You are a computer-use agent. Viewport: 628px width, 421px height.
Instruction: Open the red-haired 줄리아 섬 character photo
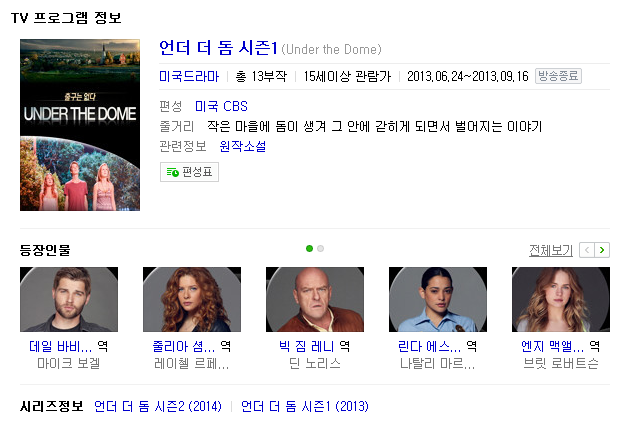click(x=192, y=299)
